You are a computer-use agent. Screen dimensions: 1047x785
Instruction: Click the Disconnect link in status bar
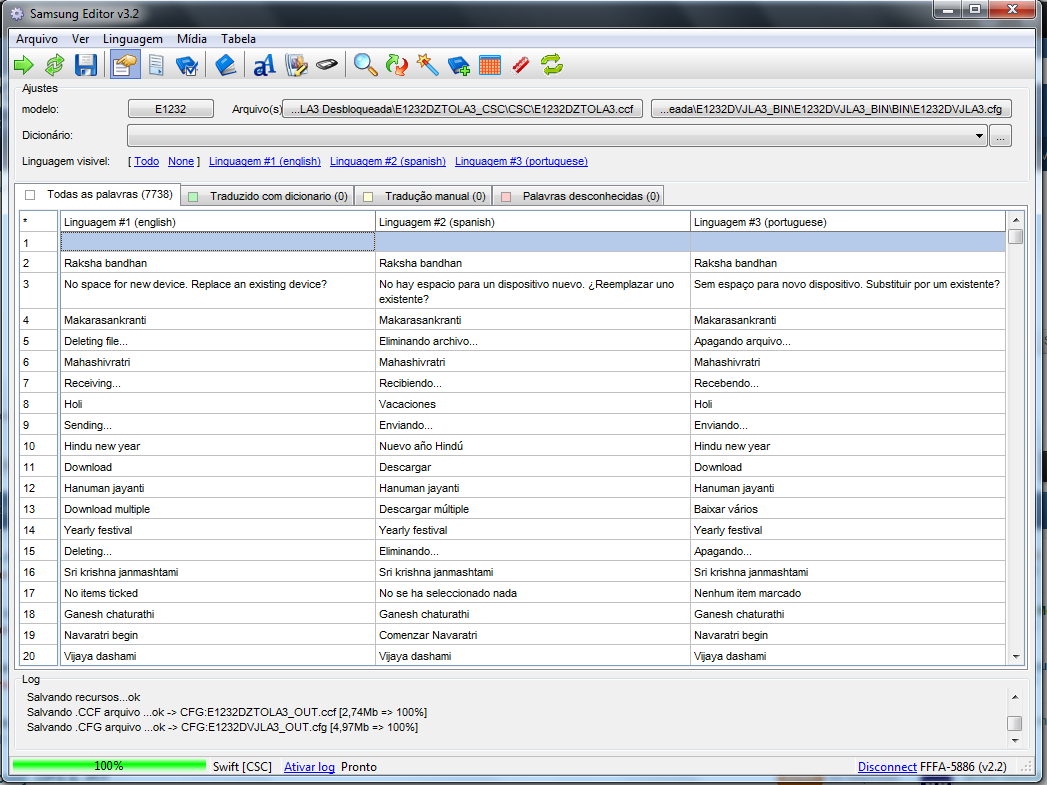point(887,767)
